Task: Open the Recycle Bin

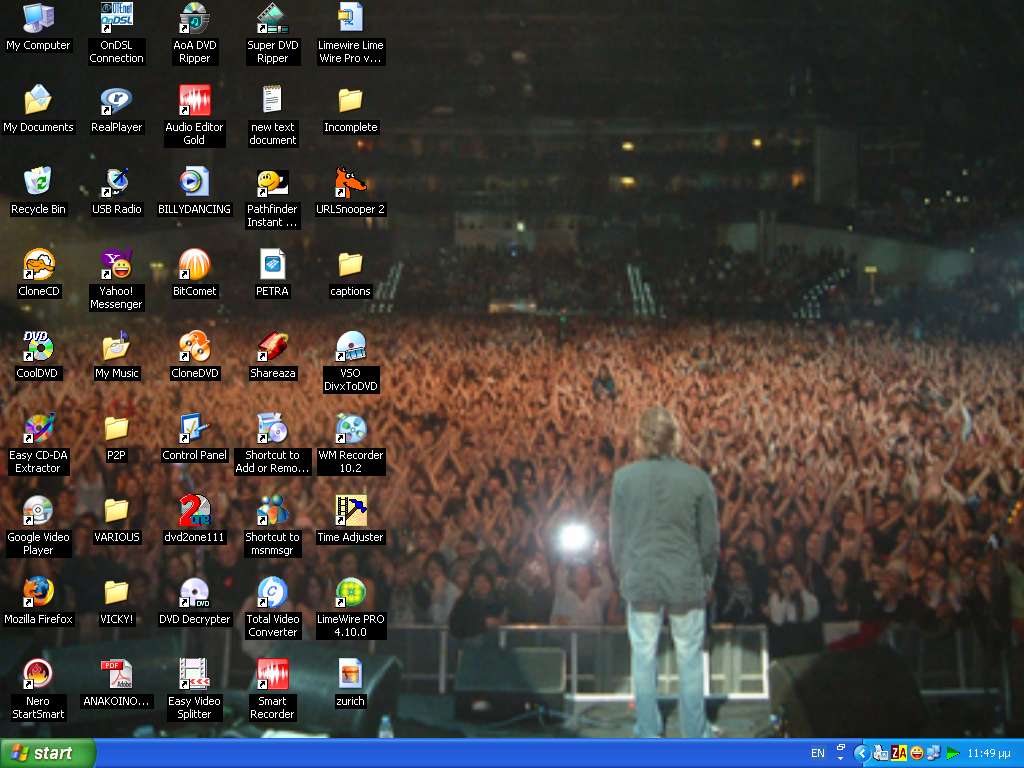Action: pyautogui.click(x=38, y=183)
